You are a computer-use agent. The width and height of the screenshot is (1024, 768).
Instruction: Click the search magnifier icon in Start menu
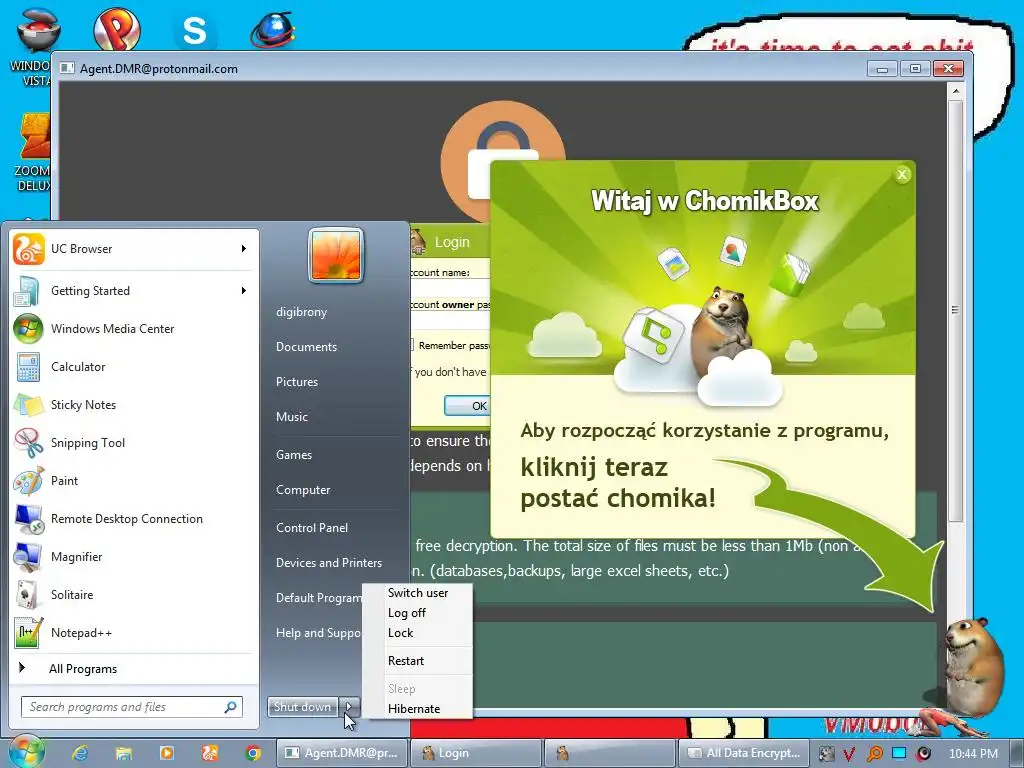[231, 707]
